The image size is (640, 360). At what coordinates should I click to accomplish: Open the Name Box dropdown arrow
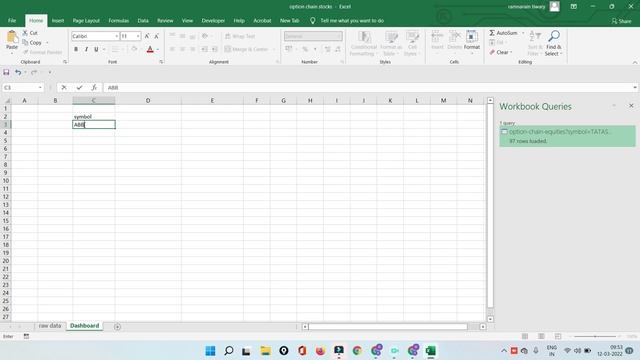[x=40, y=87]
